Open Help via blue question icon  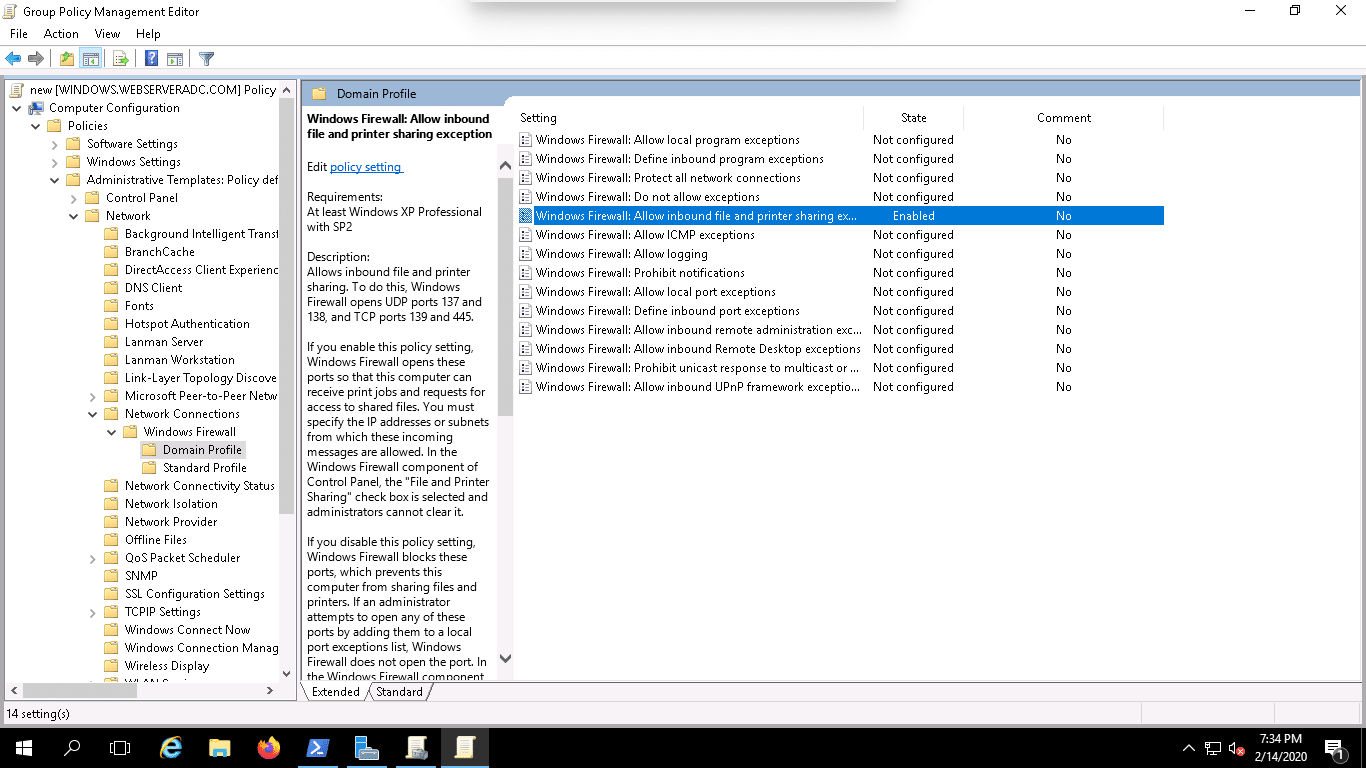[151, 59]
